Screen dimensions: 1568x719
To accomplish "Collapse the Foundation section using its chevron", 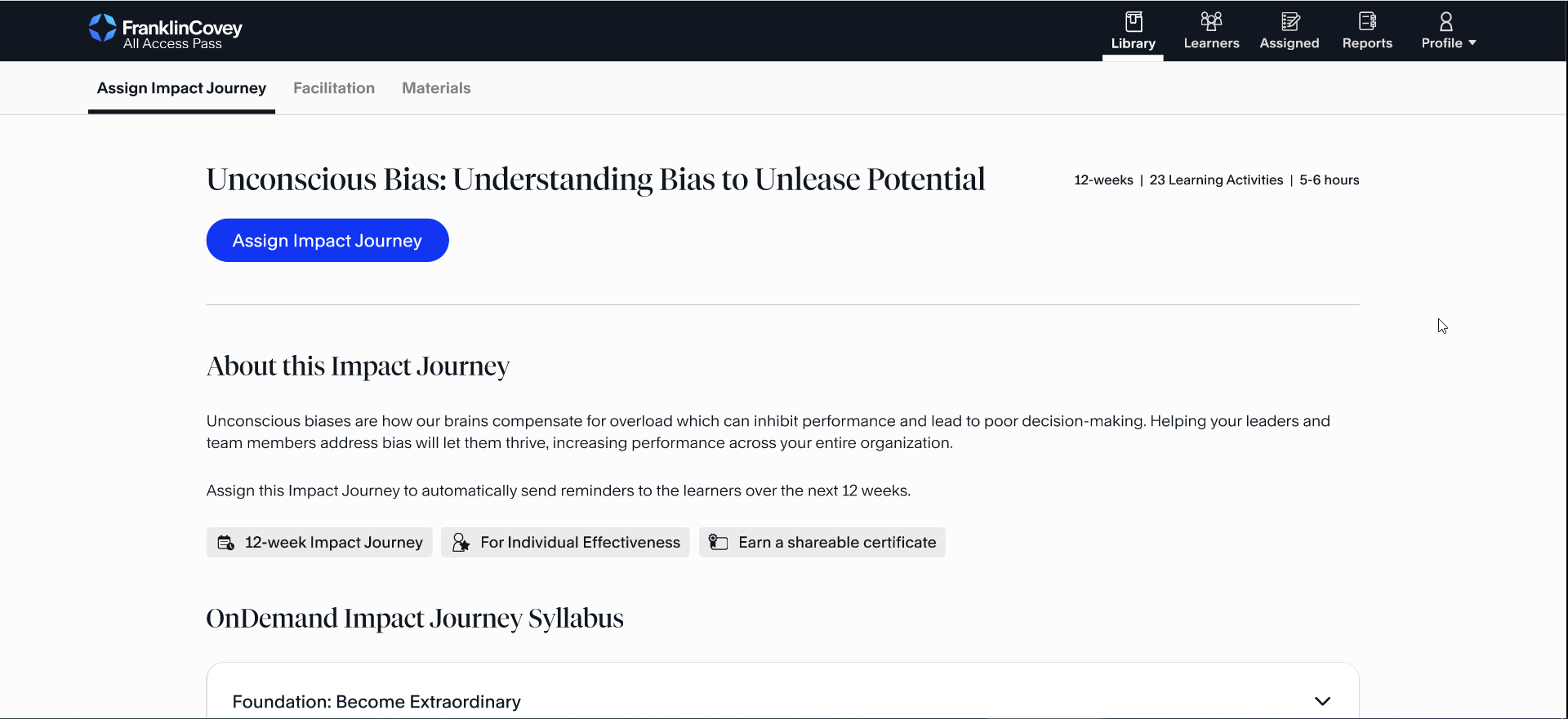I will (x=1323, y=701).
